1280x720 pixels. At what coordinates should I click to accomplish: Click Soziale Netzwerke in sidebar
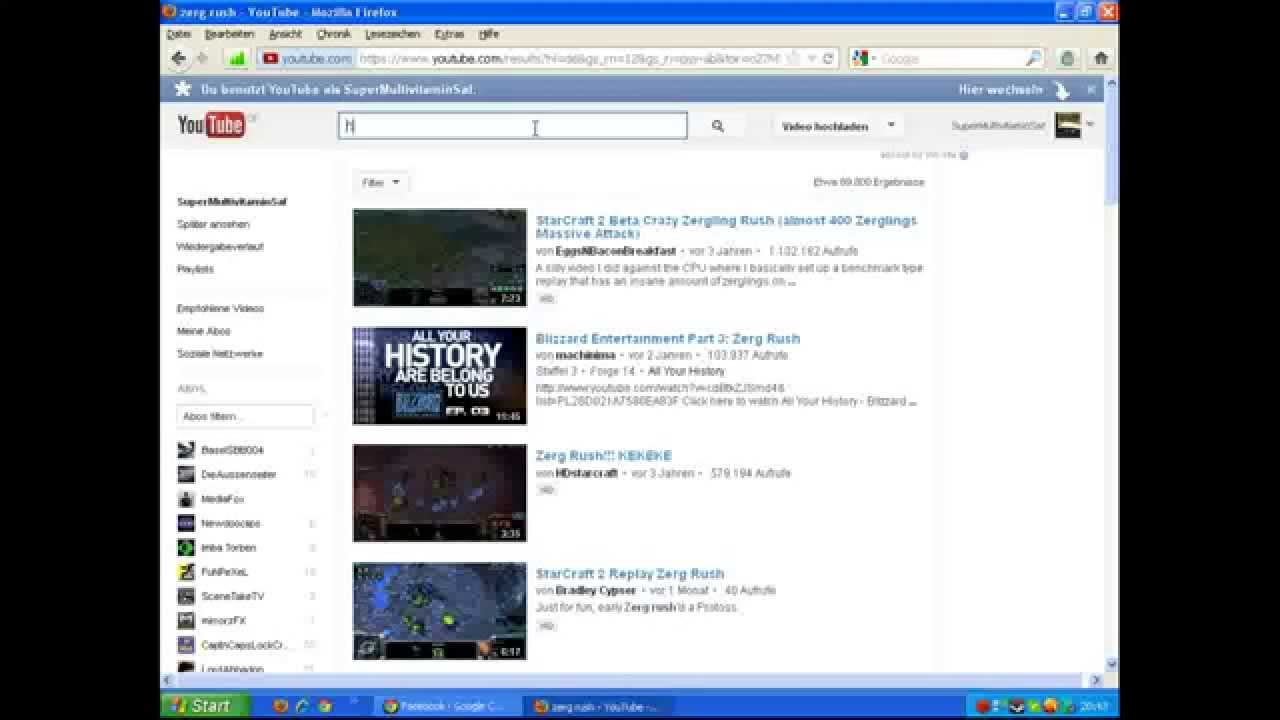coord(219,353)
